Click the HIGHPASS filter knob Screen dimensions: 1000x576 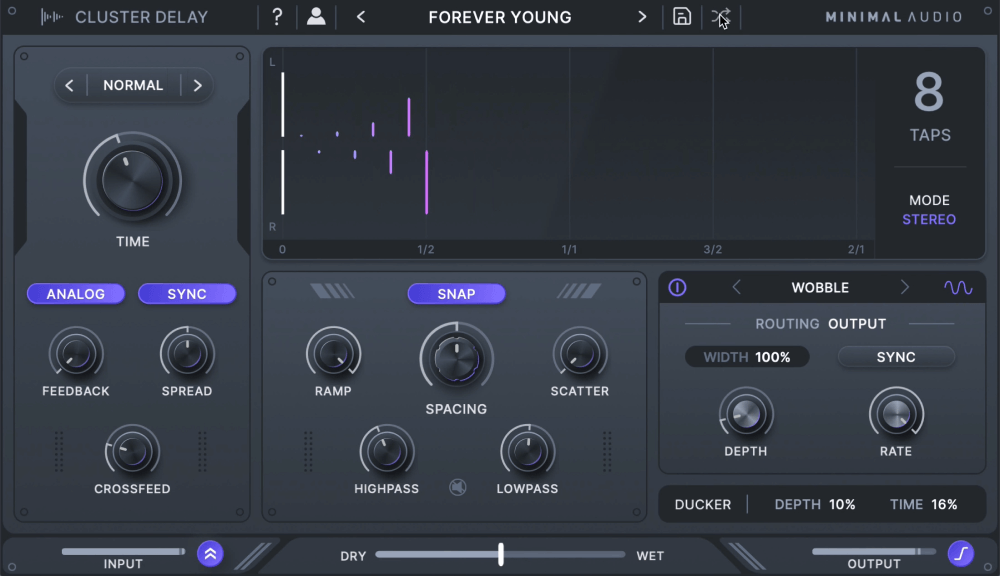[387, 452]
